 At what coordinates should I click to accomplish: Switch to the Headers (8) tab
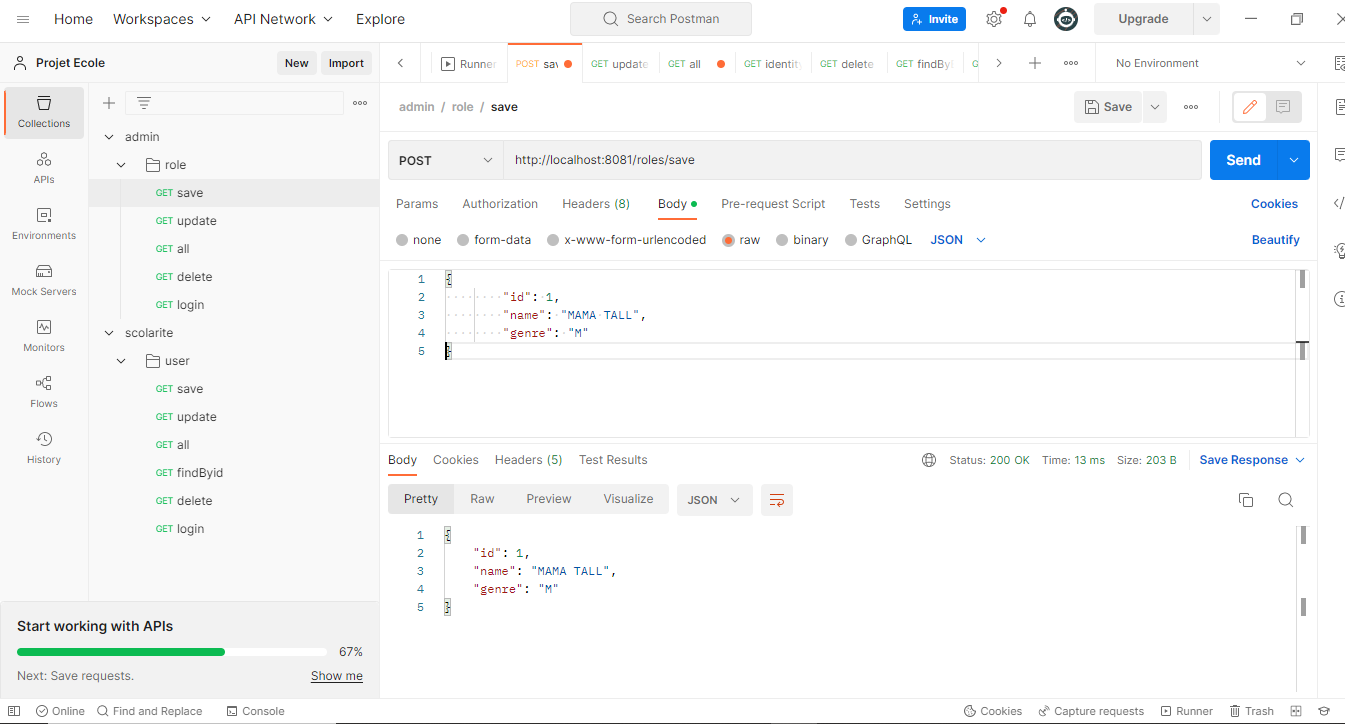point(596,203)
